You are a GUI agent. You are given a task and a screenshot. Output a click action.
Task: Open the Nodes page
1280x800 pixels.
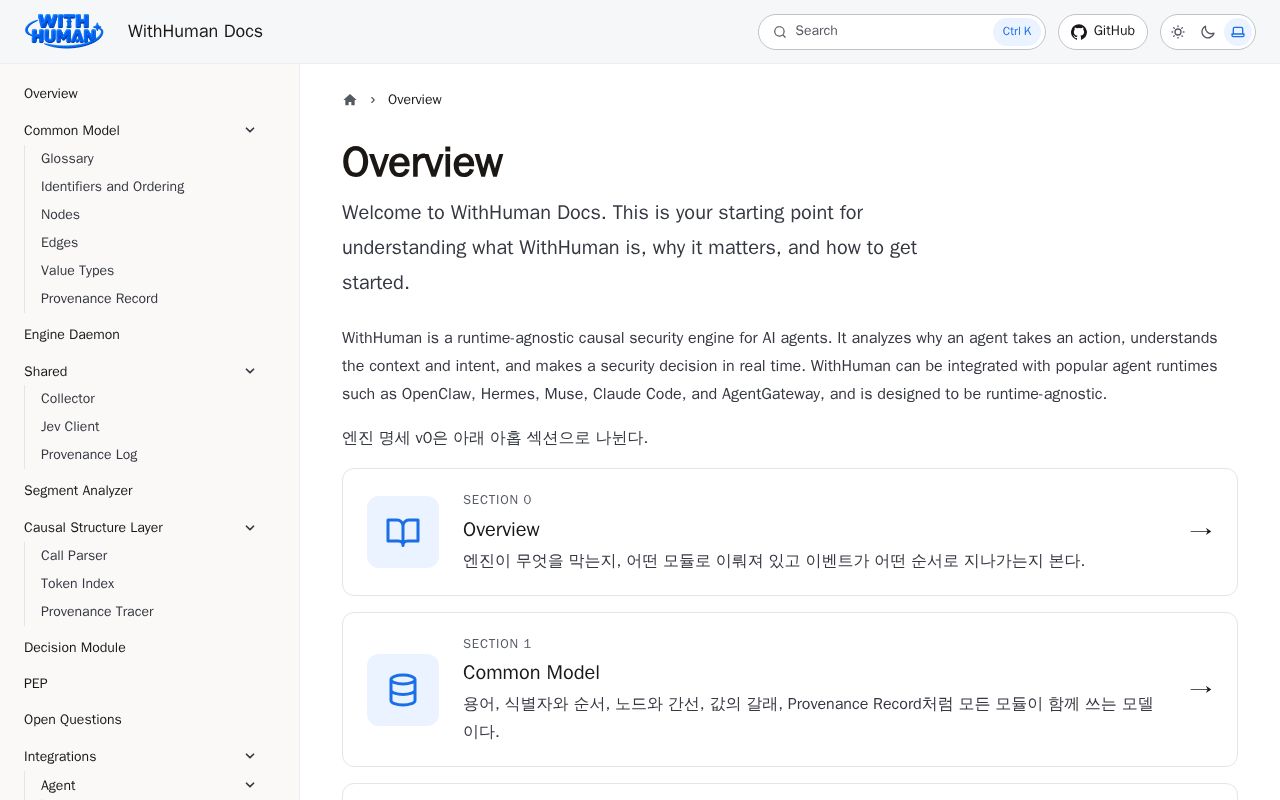[x=60, y=215]
